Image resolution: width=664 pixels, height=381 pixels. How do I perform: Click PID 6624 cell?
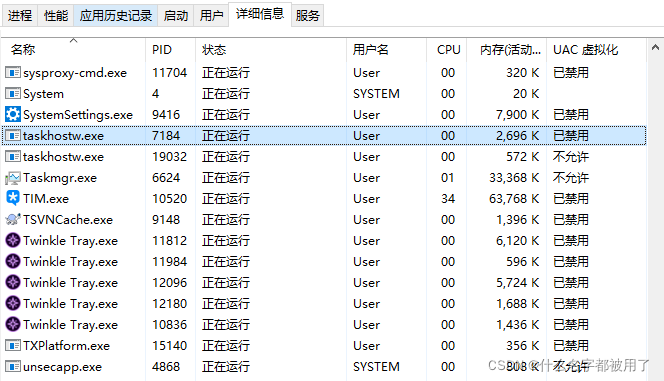(166, 177)
